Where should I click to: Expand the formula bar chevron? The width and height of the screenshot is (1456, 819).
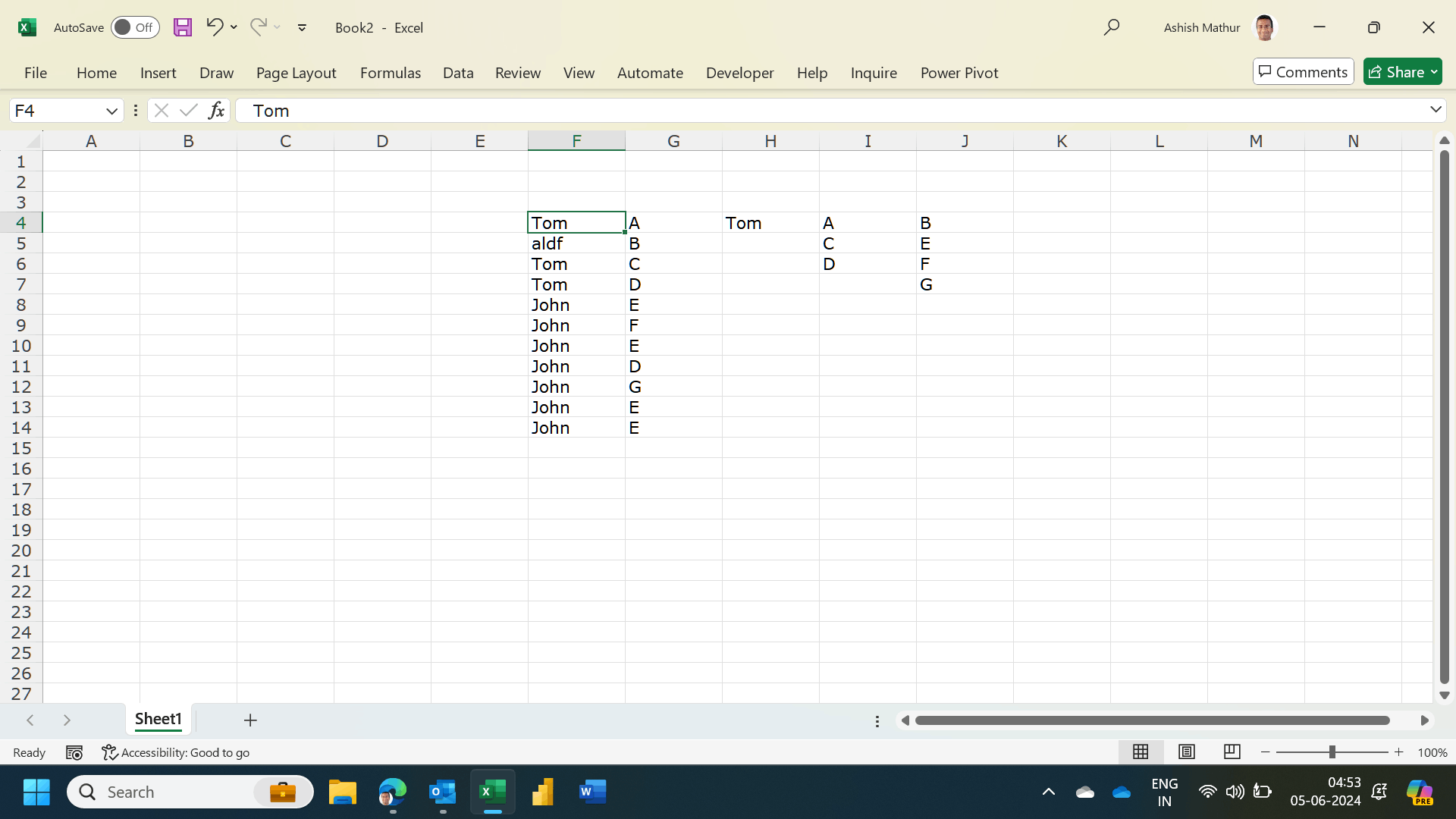point(1436,110)
